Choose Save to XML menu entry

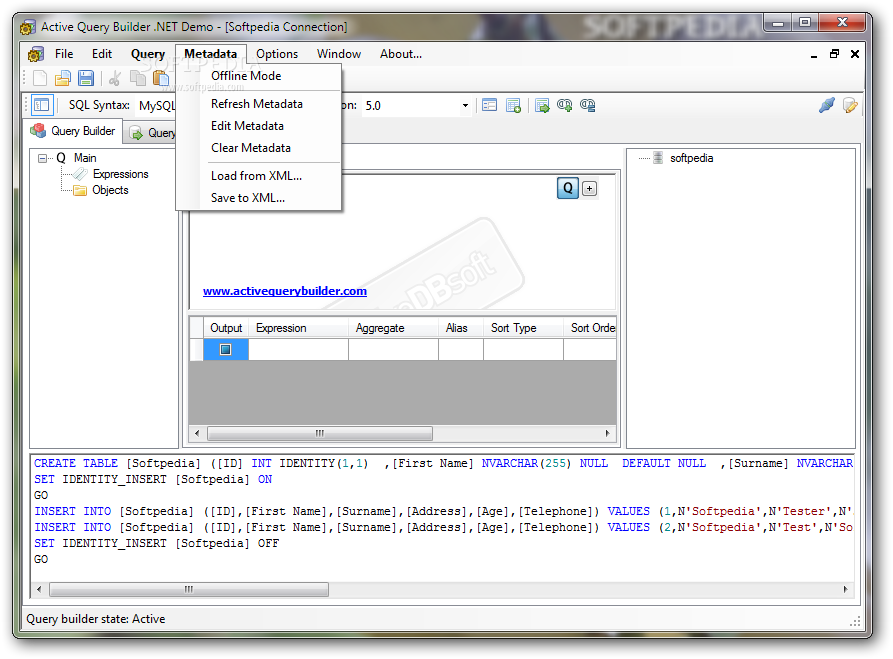point(259,198)
